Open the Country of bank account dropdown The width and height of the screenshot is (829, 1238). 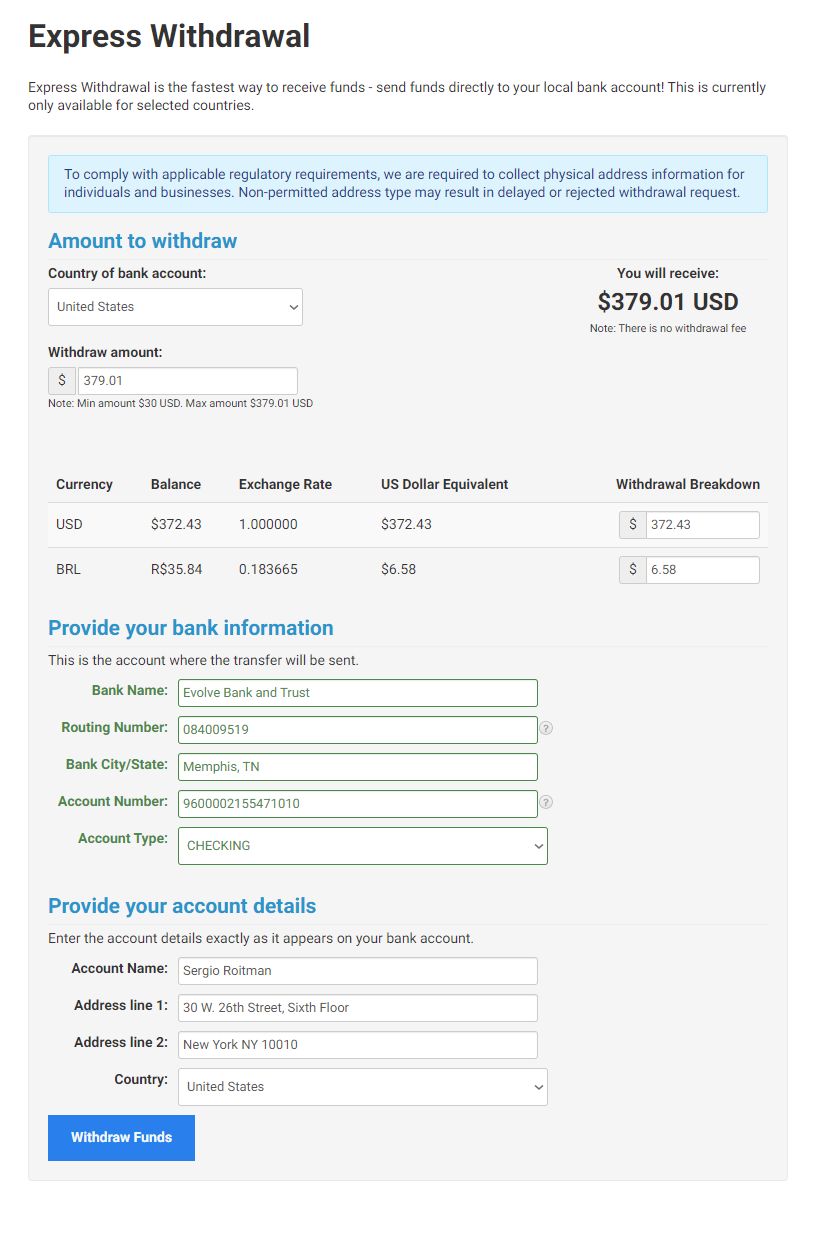pyautogui.click(x=175, y=307)
